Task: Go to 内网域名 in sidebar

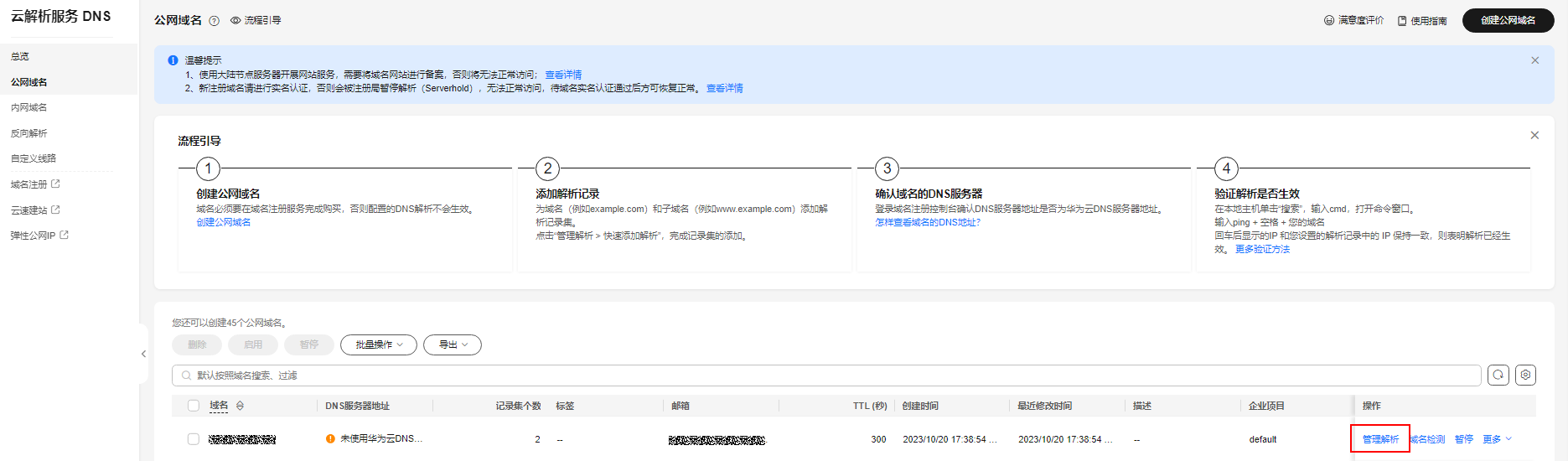Action: 29,107
